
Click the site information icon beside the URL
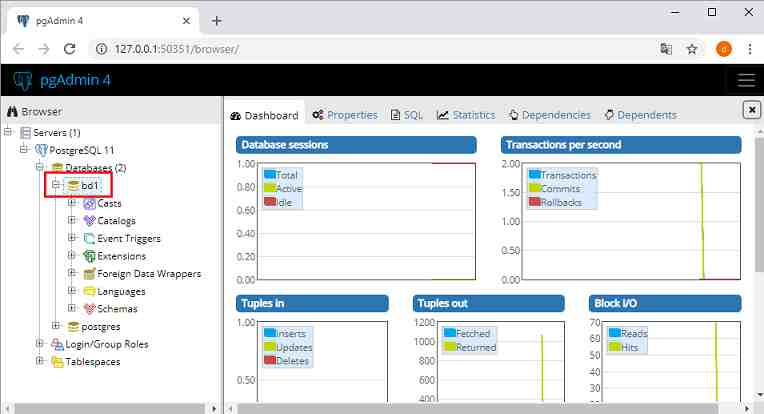101,49
